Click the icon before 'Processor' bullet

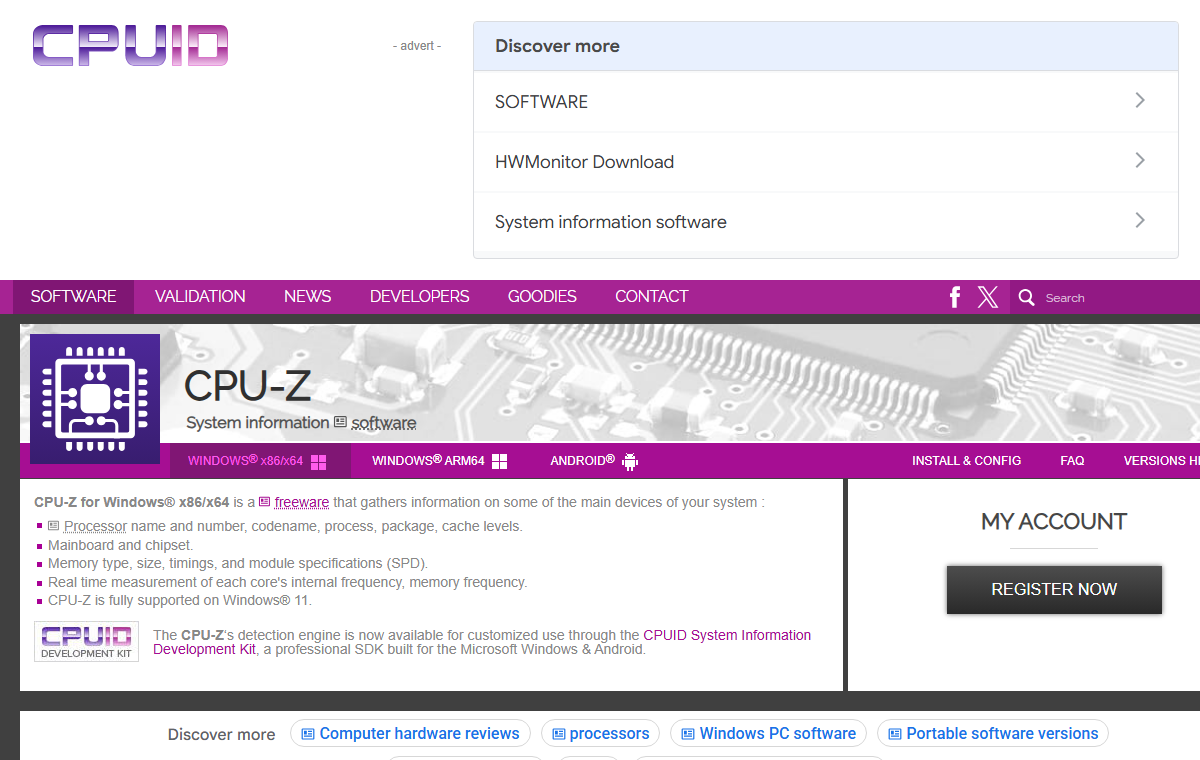[x=54, y=526]
